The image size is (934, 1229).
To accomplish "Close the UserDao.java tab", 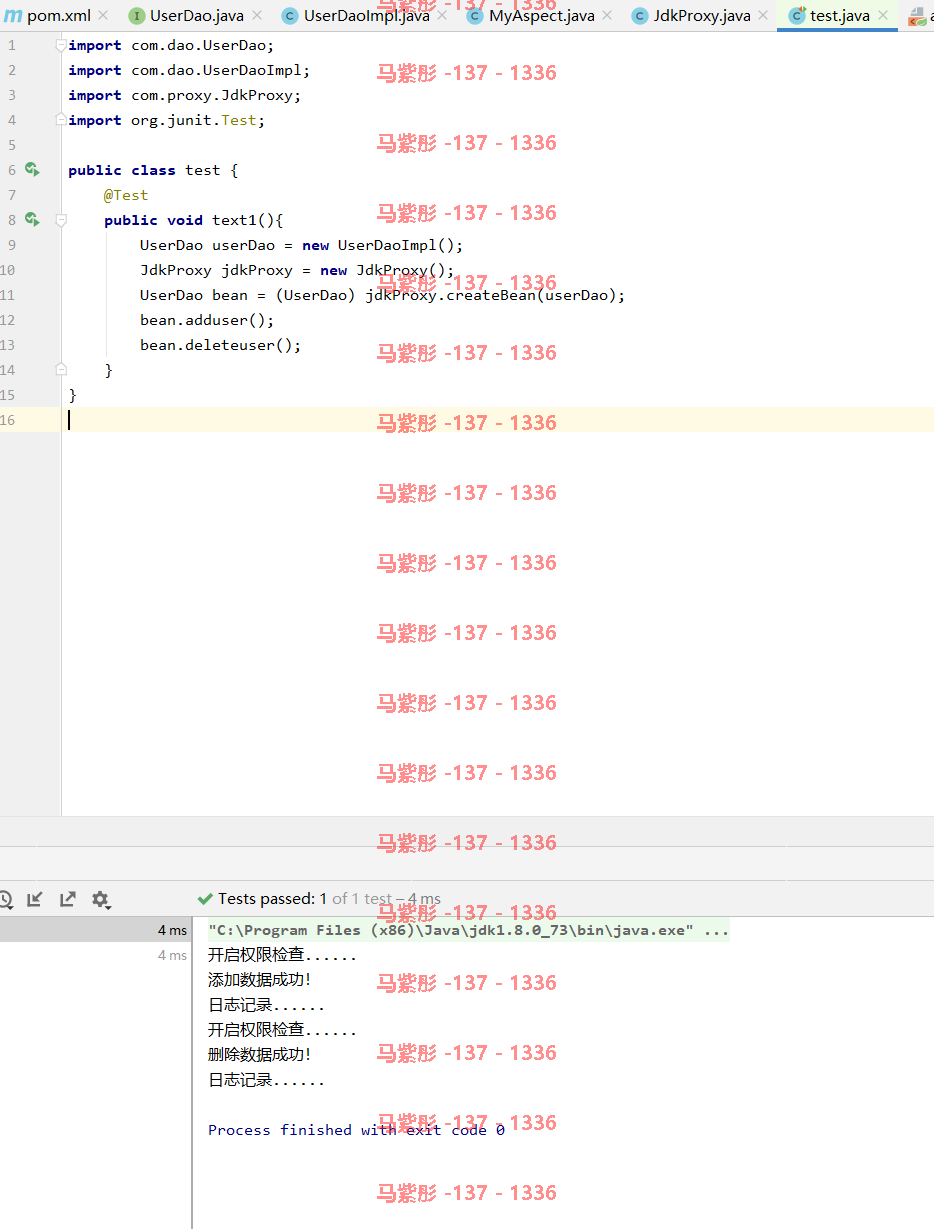I will pos(256,16).
